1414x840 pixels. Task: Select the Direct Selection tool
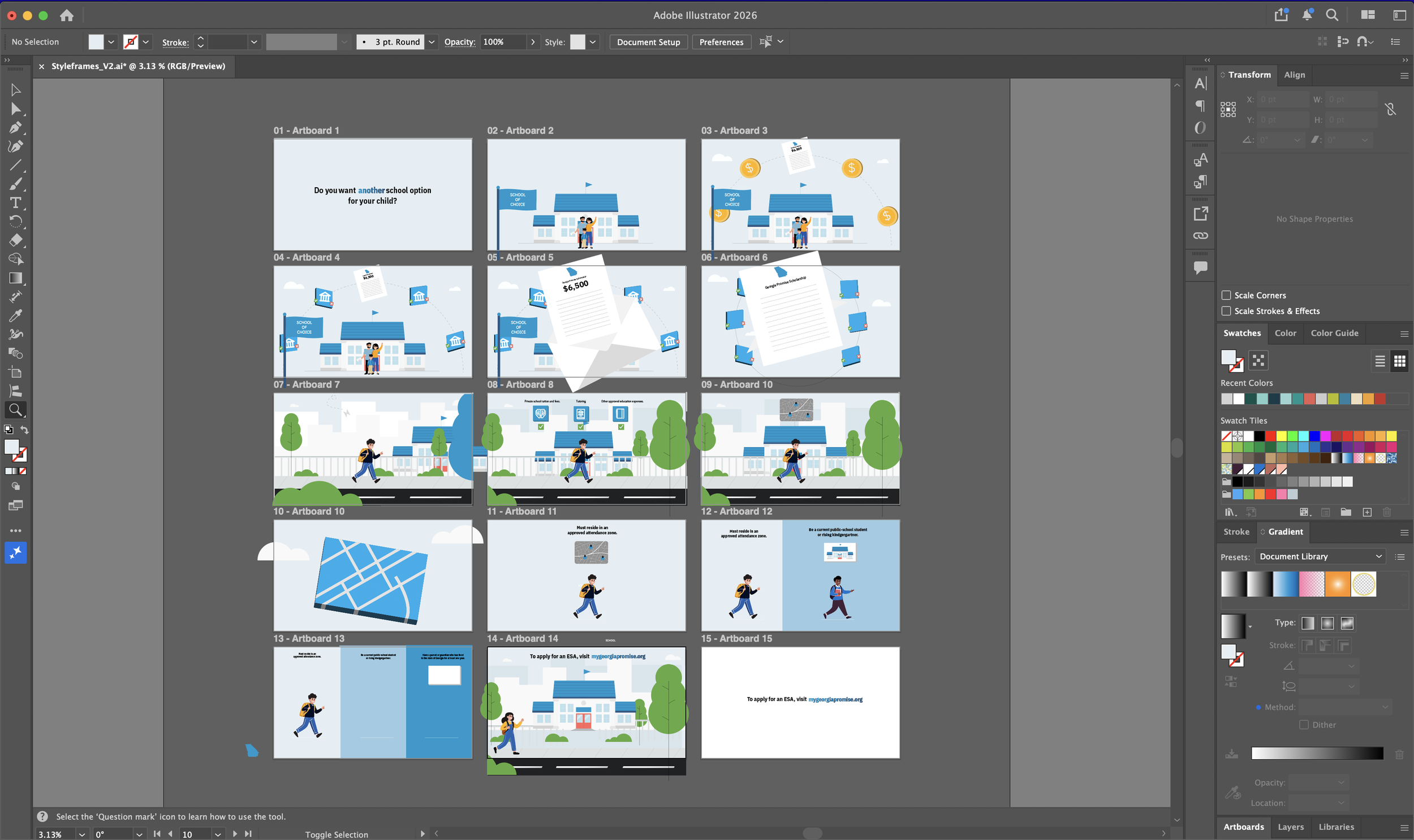(16, 109)
